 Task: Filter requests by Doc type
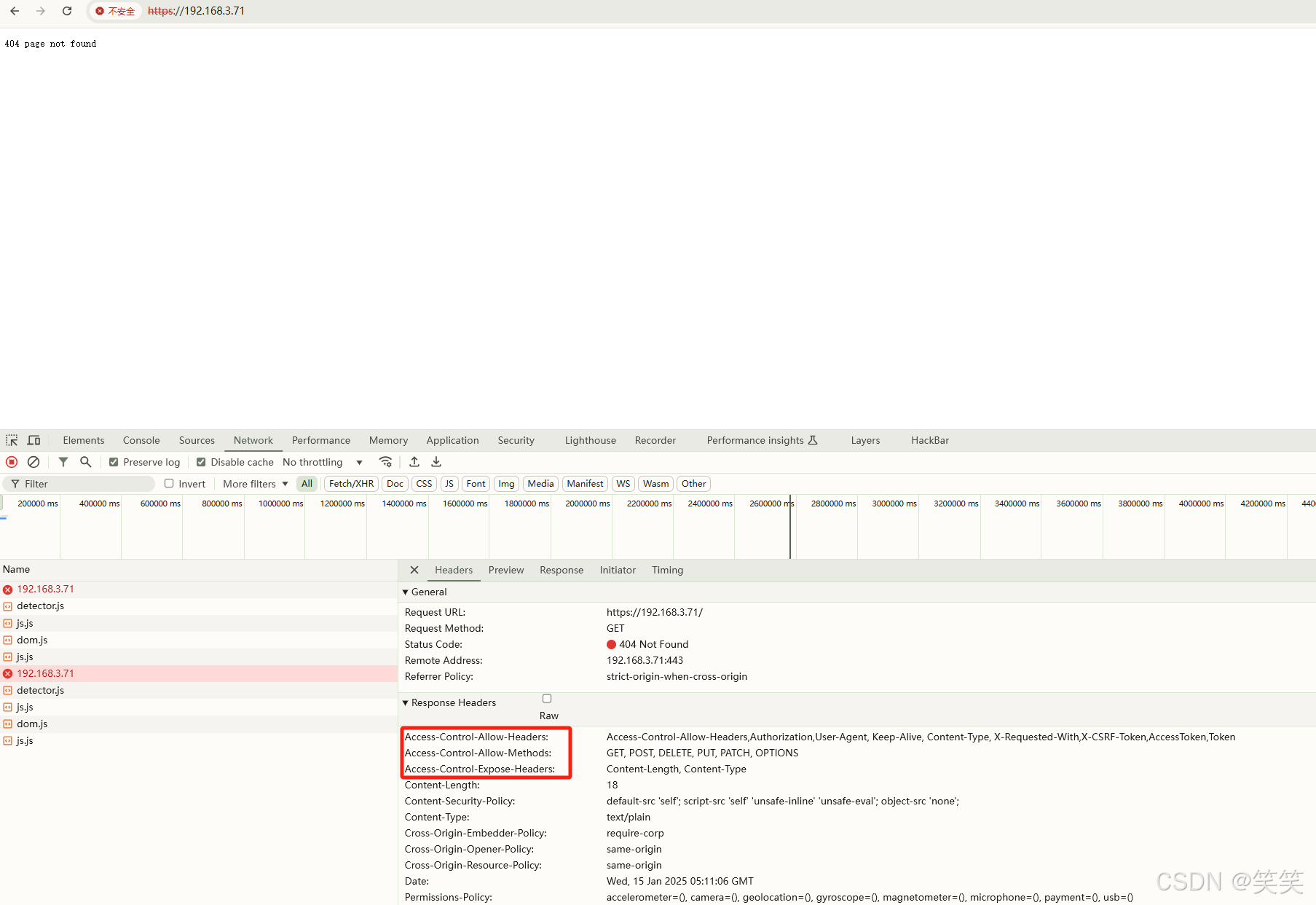(x=395, y=484)
